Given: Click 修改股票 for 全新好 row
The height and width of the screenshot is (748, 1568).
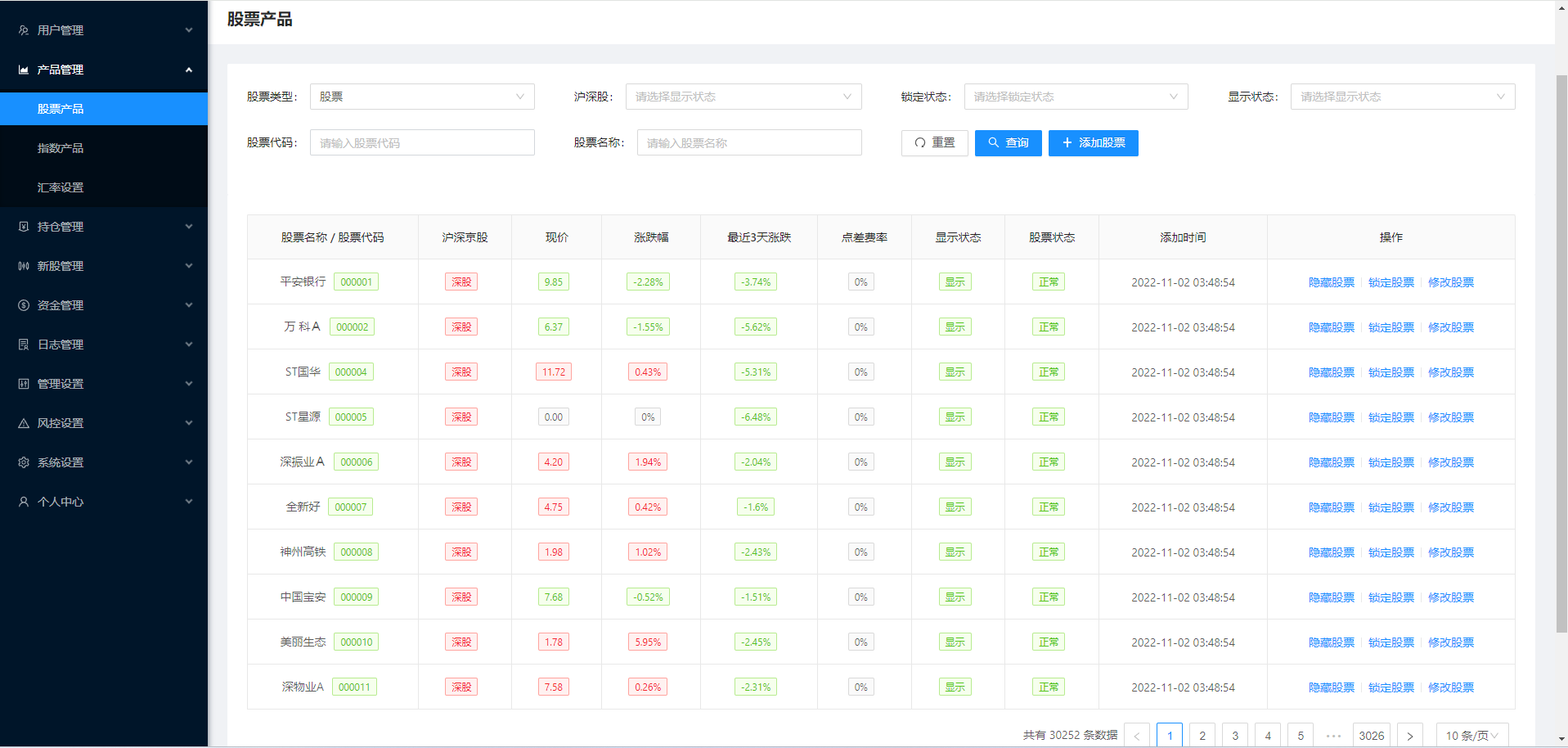Looking at the screenshot, I should [x=1450, y=507].
